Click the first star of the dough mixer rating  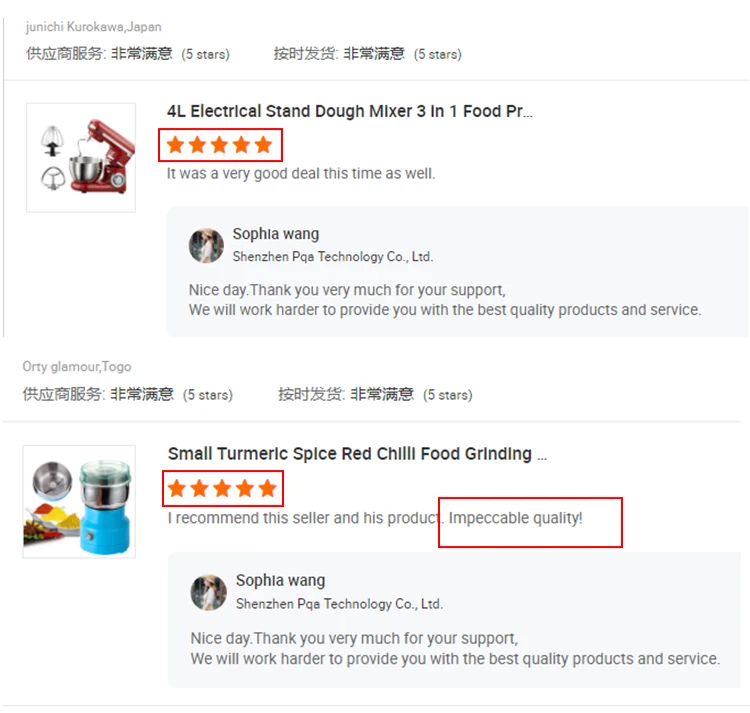tap(176, 145)
